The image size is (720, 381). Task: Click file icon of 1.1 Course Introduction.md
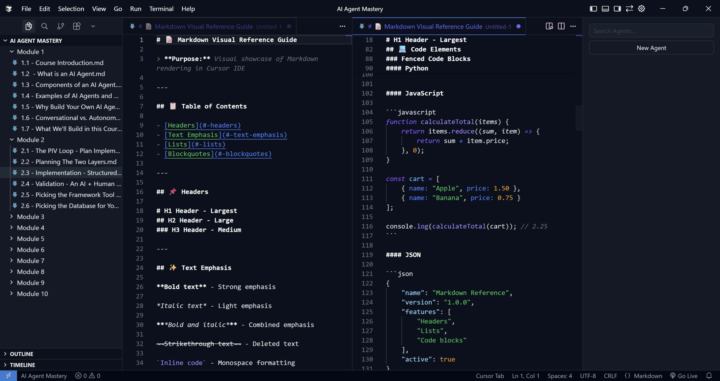(x=15, y=62)
